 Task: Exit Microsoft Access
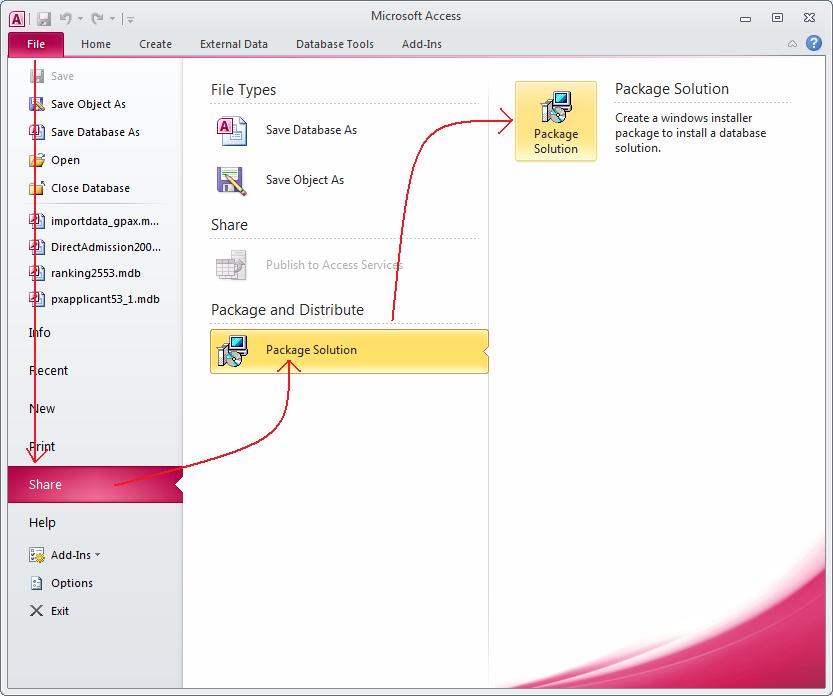[60, 611]
